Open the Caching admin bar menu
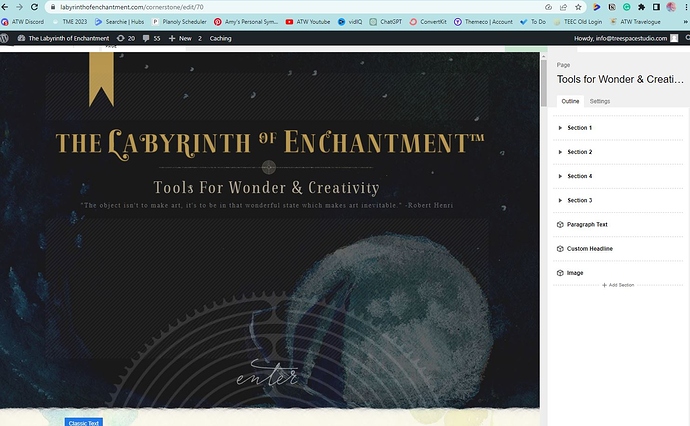This screenshot has height=426, width=690. click(220, 38)
